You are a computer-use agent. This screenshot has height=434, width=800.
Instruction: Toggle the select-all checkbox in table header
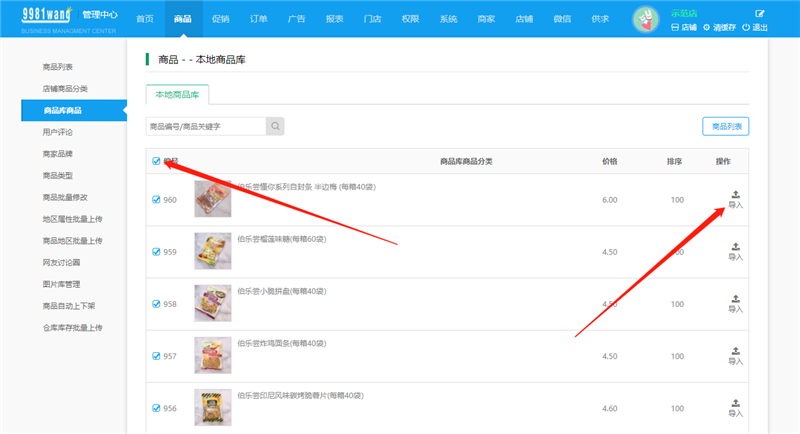tap(156, 161)
